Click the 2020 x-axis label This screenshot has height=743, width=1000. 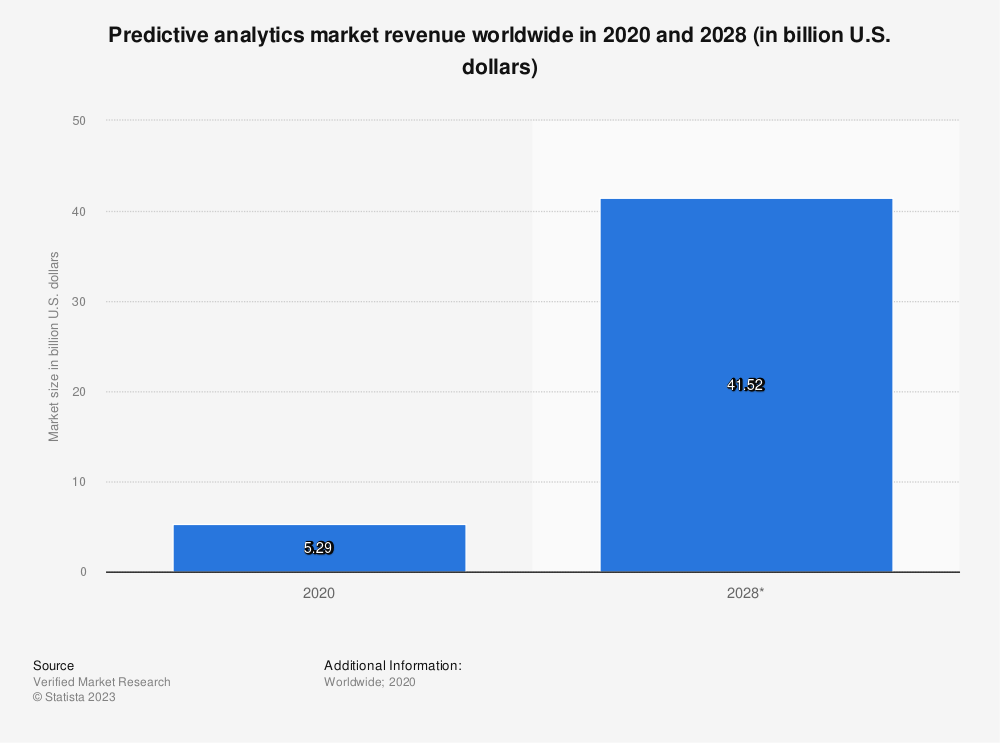[x=318, y=593]
